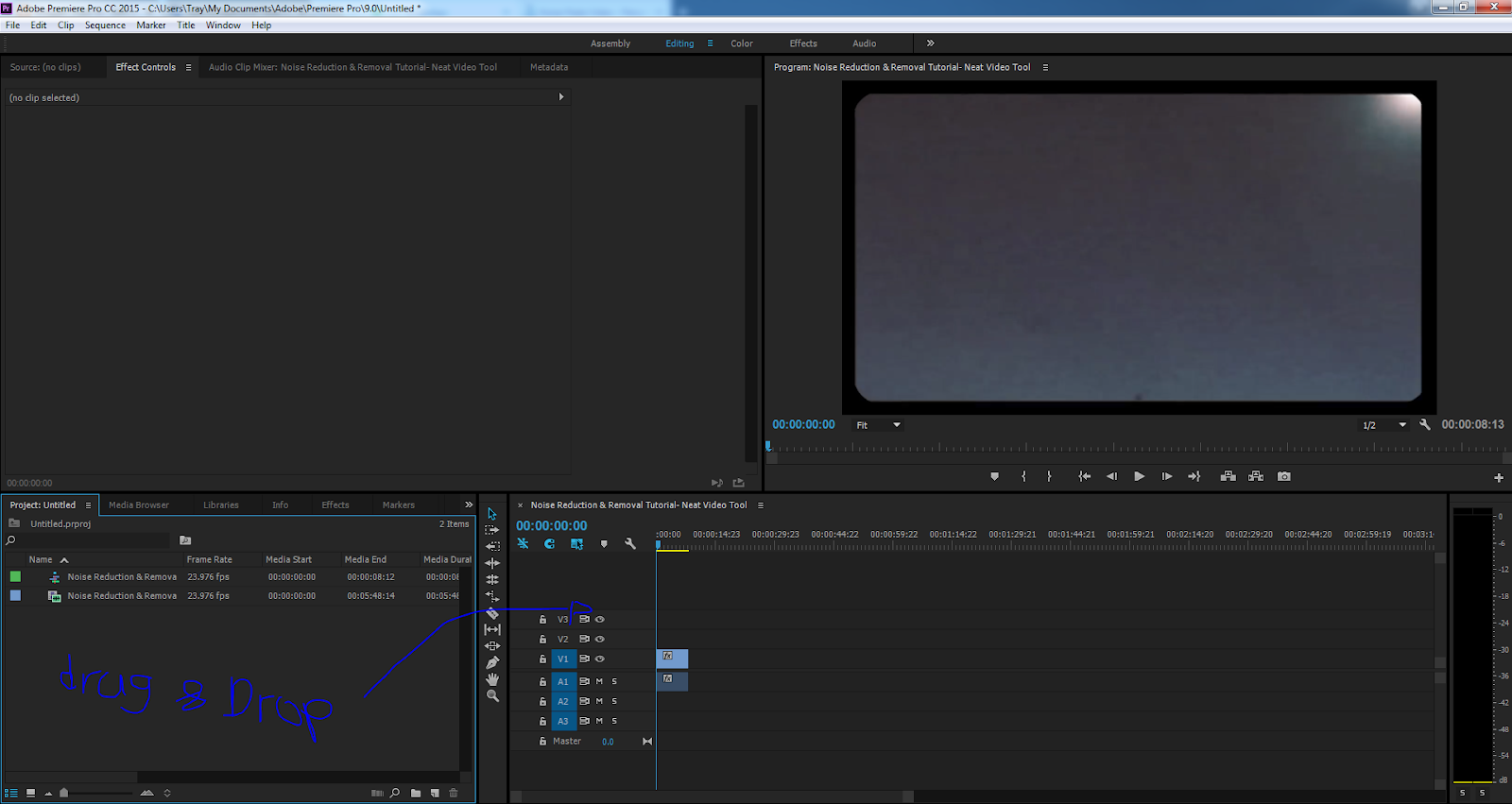The width and height of the screenshot is (1512, 804).
Task: Expand the no clip selected arrow
Action: coord(561,97)
